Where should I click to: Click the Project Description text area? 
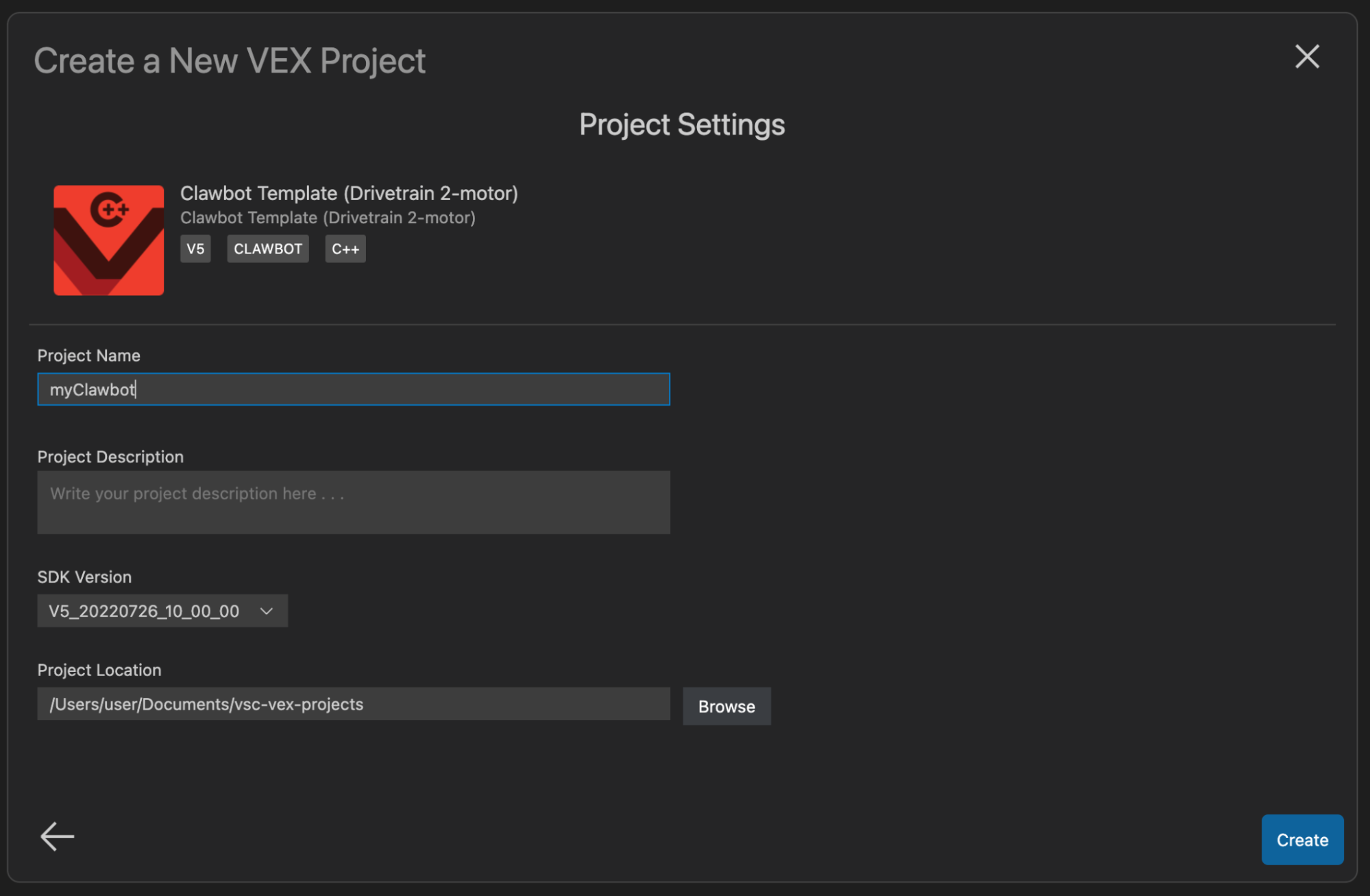353,504
